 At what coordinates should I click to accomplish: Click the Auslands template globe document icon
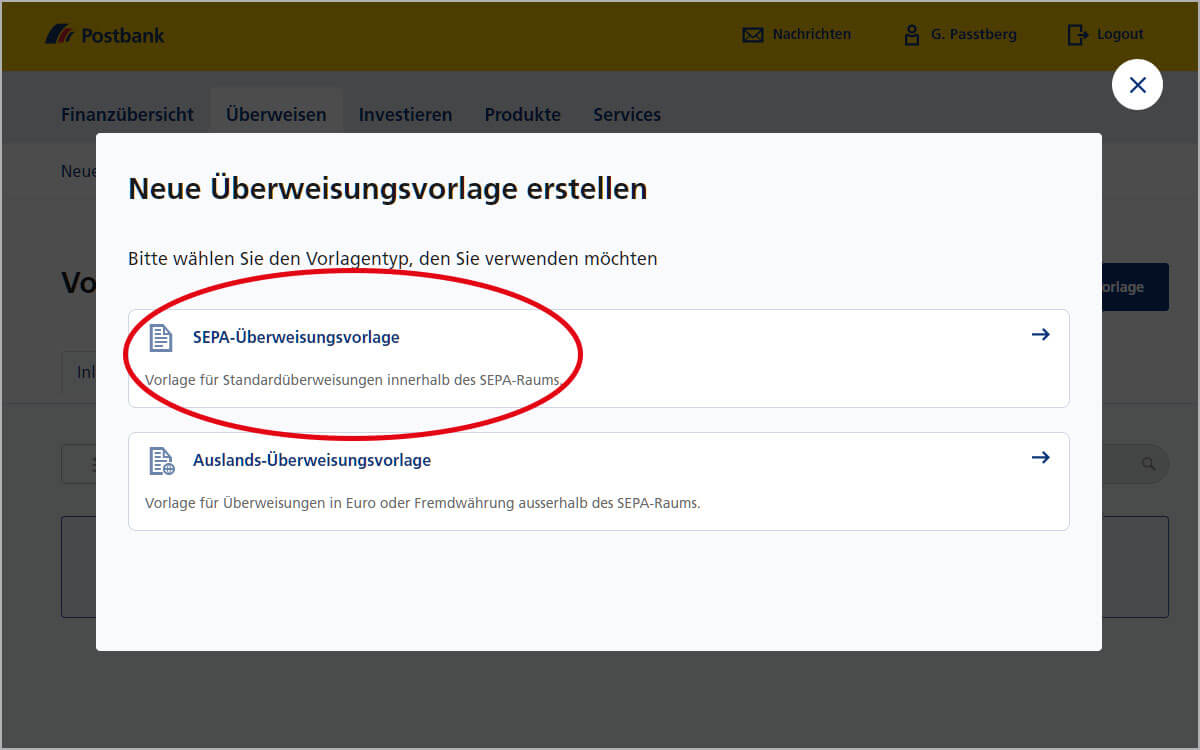[x=161, y=461]
